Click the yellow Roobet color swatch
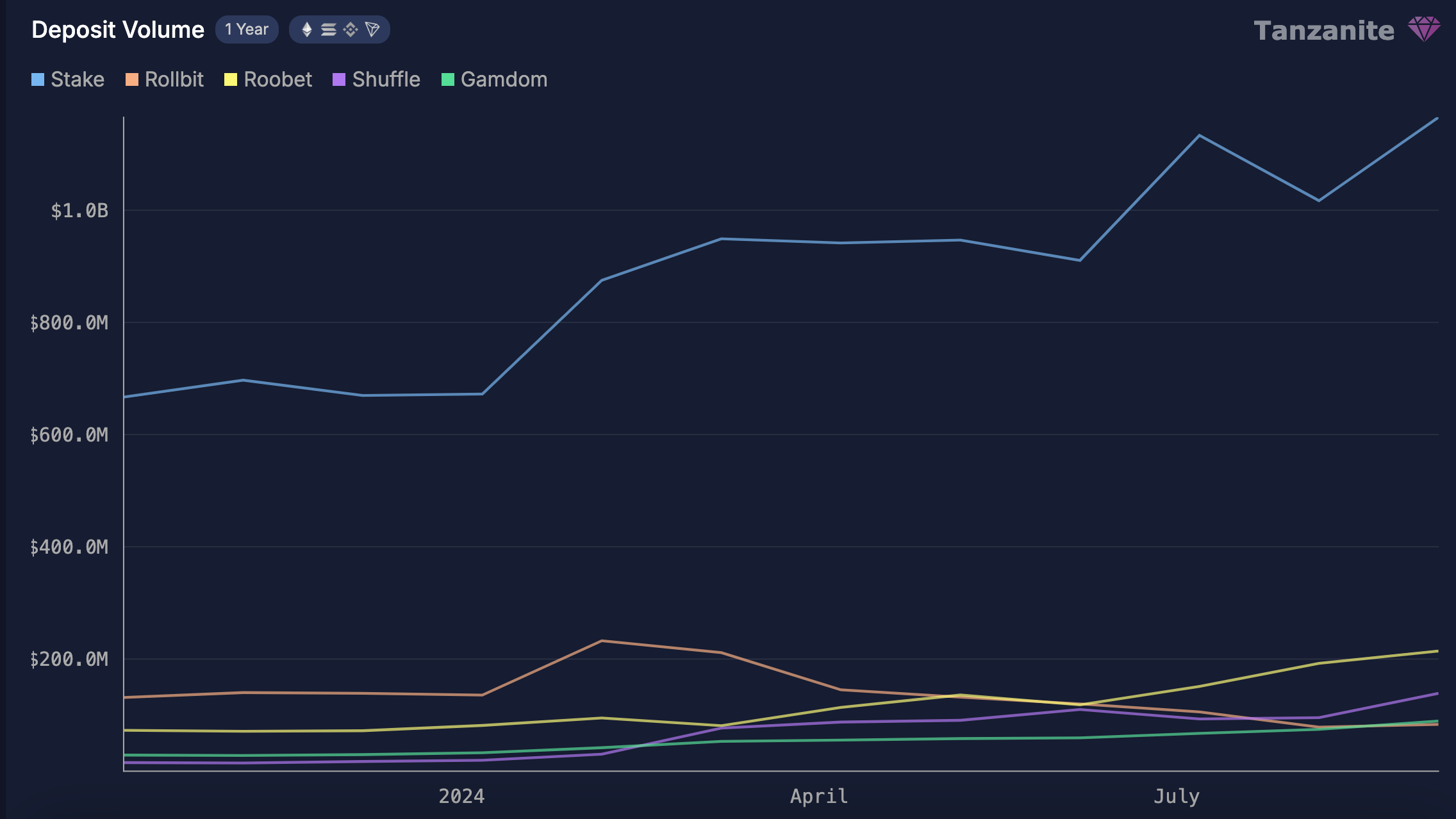Screen dimensions: 1456x819 (x=231, y=79)
